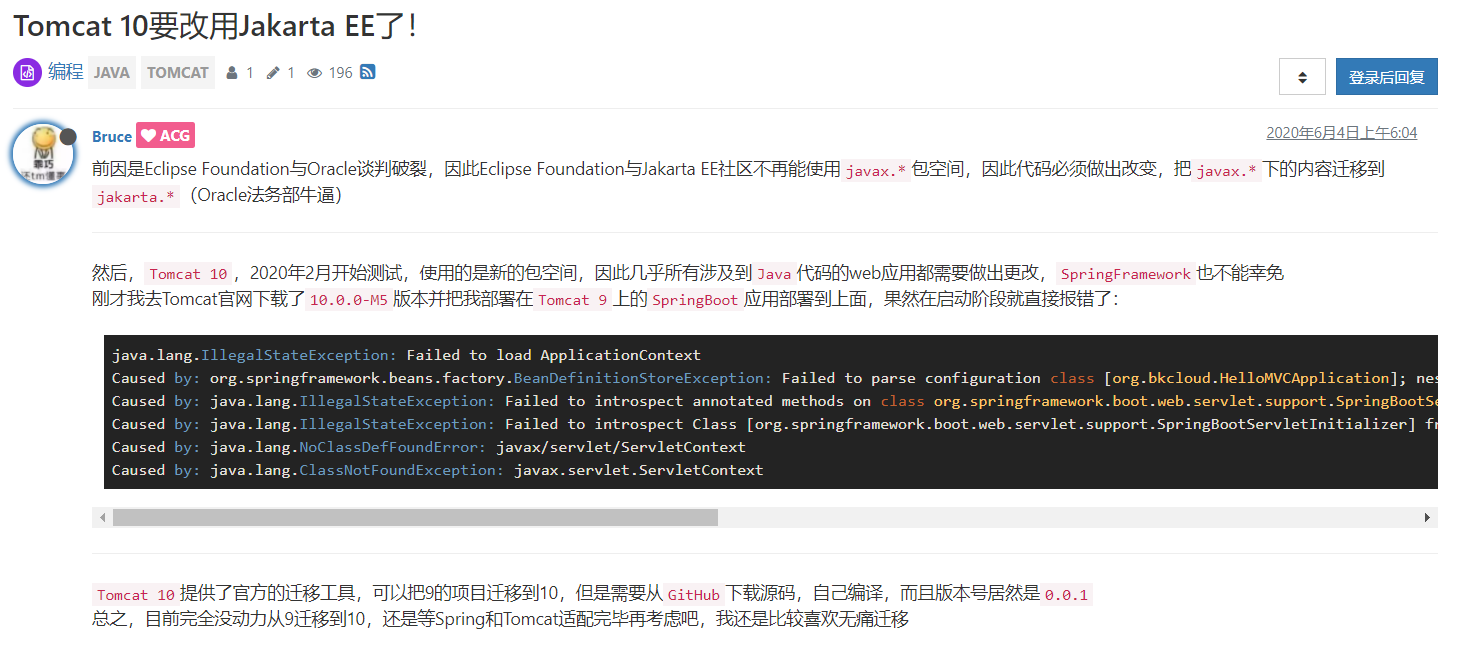1464x649 pixels.
Task: Click Tomcat 10 code before 2020年2月开始测试
Action: click(189, 274)
